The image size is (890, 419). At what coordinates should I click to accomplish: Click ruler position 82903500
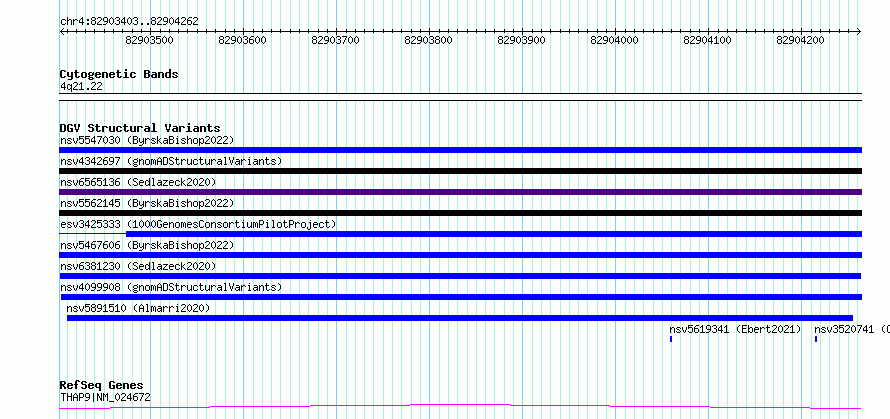[150, 40]
